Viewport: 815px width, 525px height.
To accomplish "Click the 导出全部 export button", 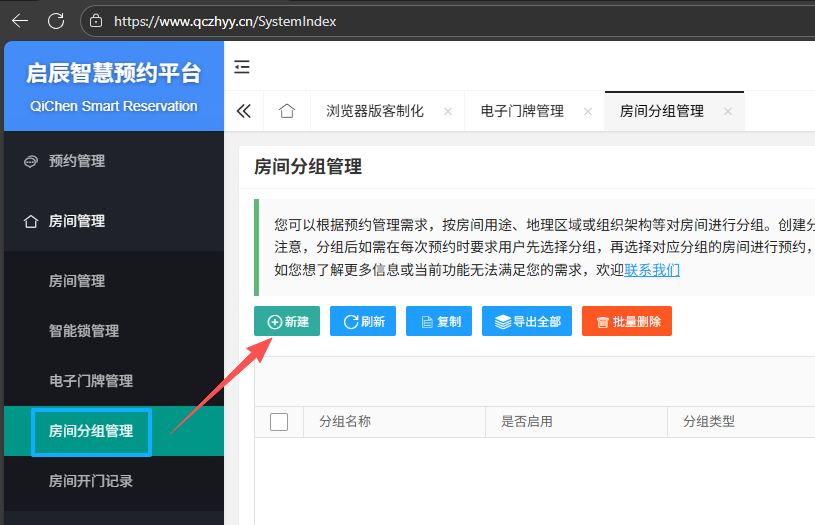I will pyautogui.click(x=526, y=321).
